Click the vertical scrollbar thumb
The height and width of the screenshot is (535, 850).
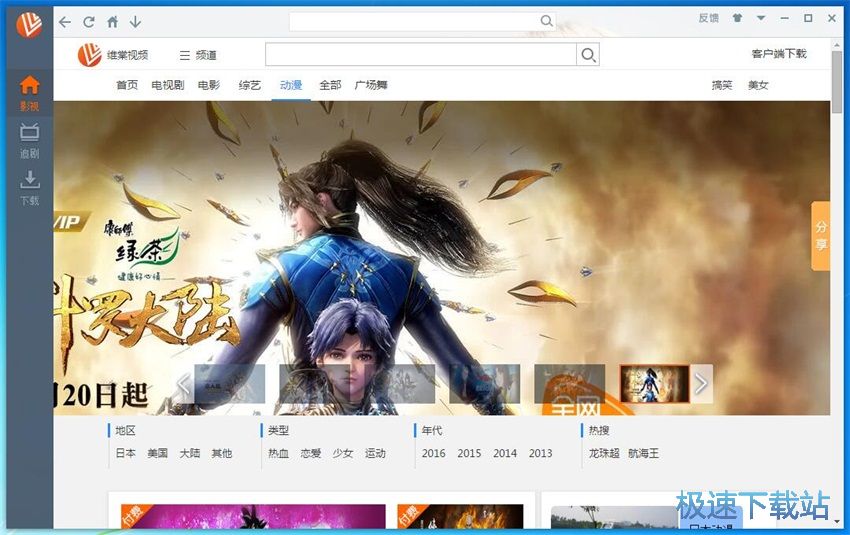pos(836,81)
